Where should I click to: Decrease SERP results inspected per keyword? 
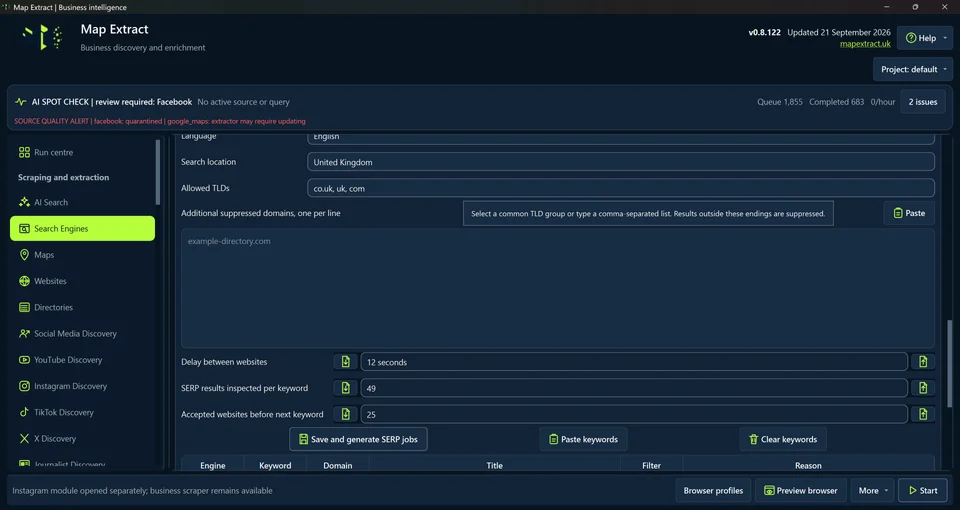point(345,388)
